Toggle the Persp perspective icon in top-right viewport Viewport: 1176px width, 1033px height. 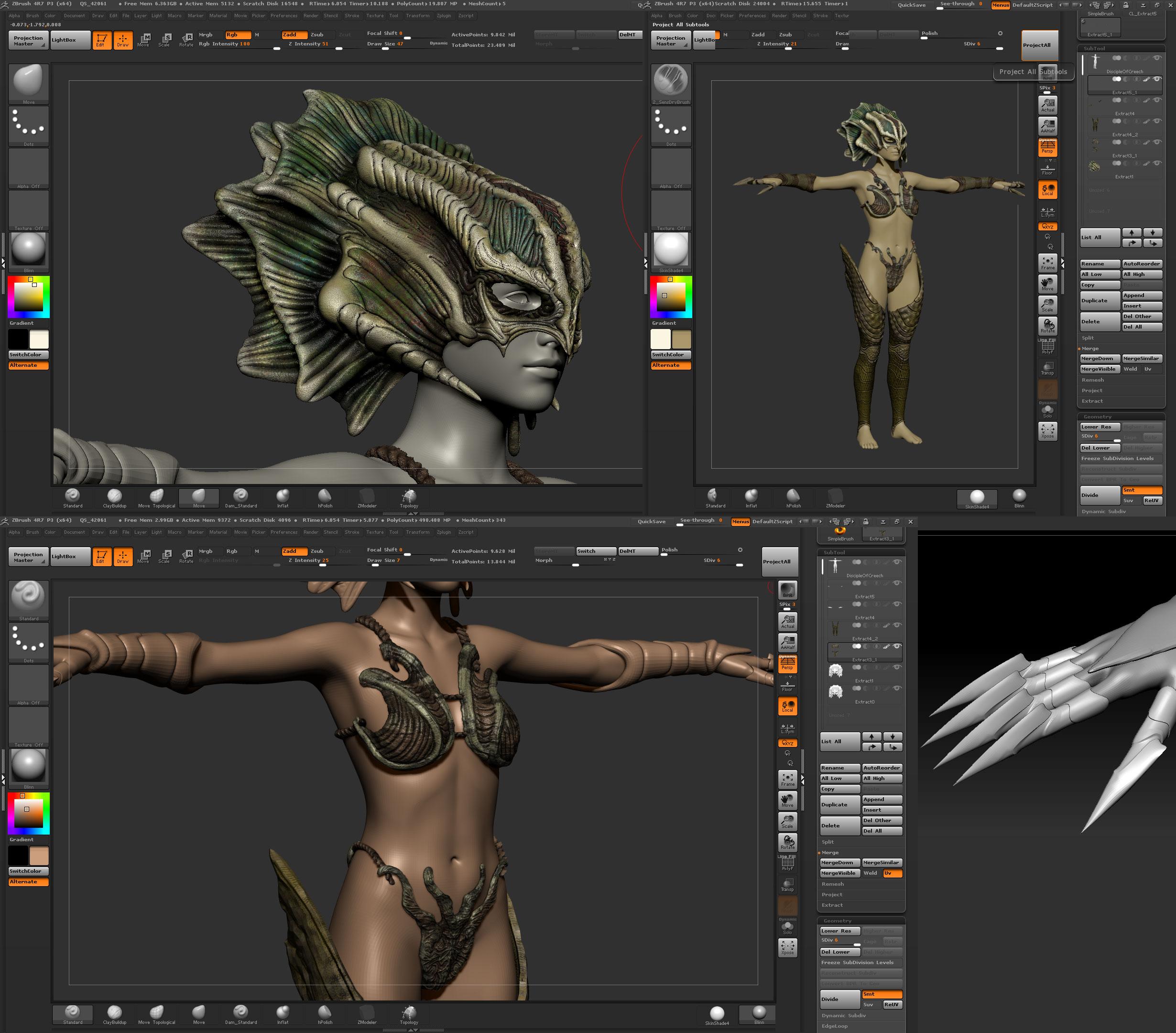pos(1047,147)
